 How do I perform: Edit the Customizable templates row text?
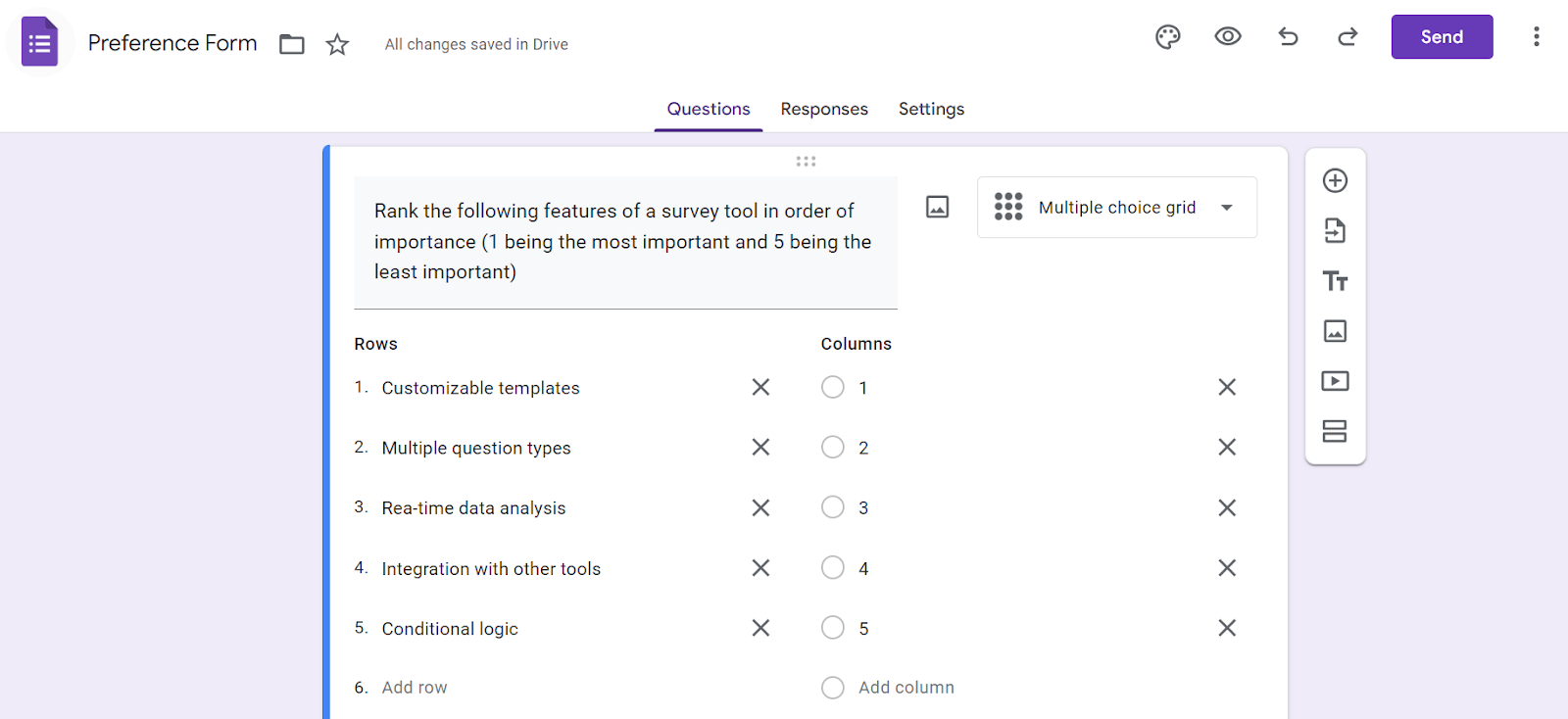click(x=480, y=388)
